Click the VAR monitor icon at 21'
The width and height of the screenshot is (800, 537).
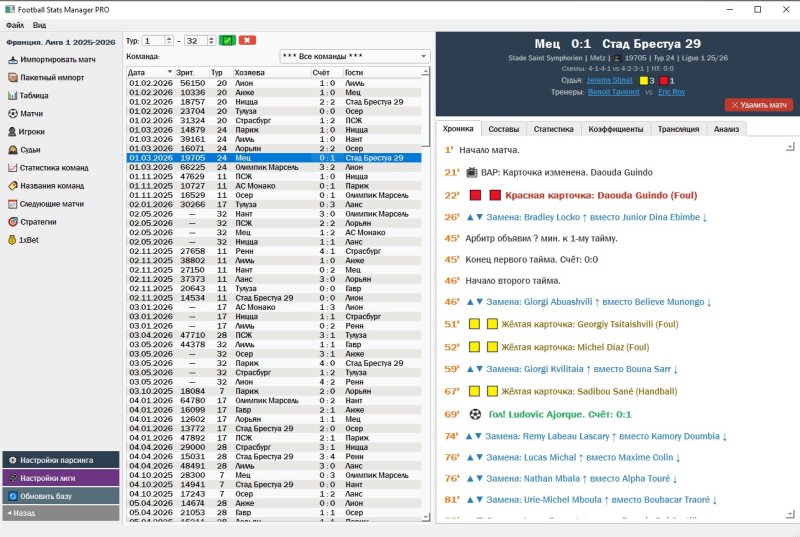click(x=472, y=172)
